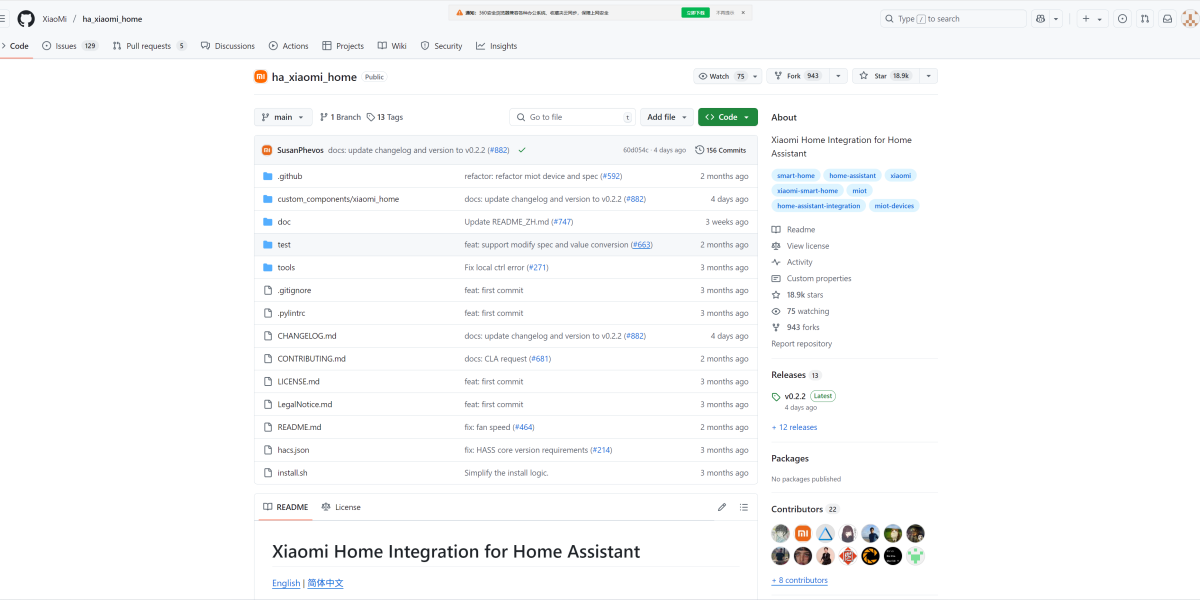Switch to the License tab in README panel
1200x600 pixels.
coord(341,507)
